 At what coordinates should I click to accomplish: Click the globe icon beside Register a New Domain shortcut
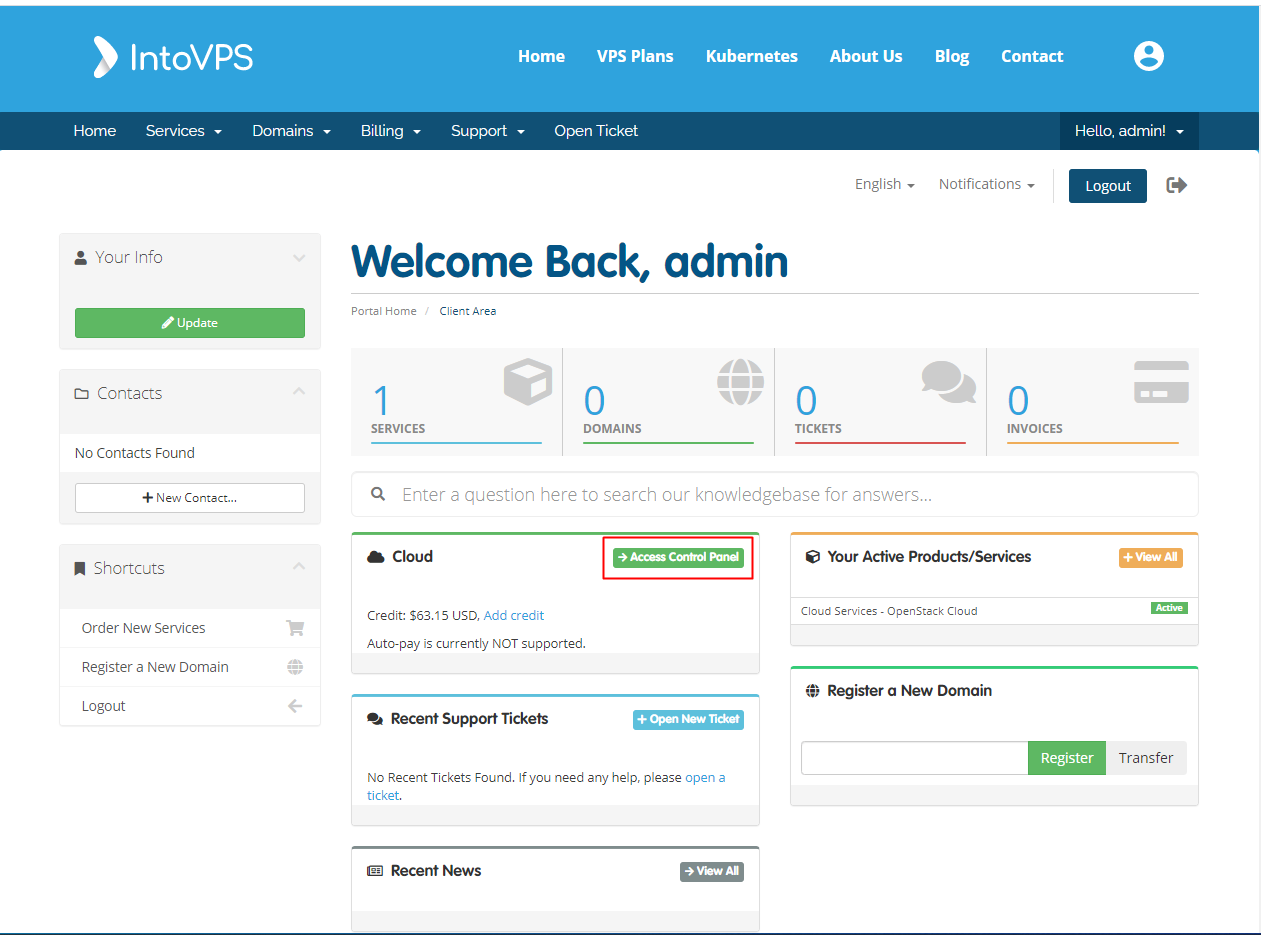point(295,667)
